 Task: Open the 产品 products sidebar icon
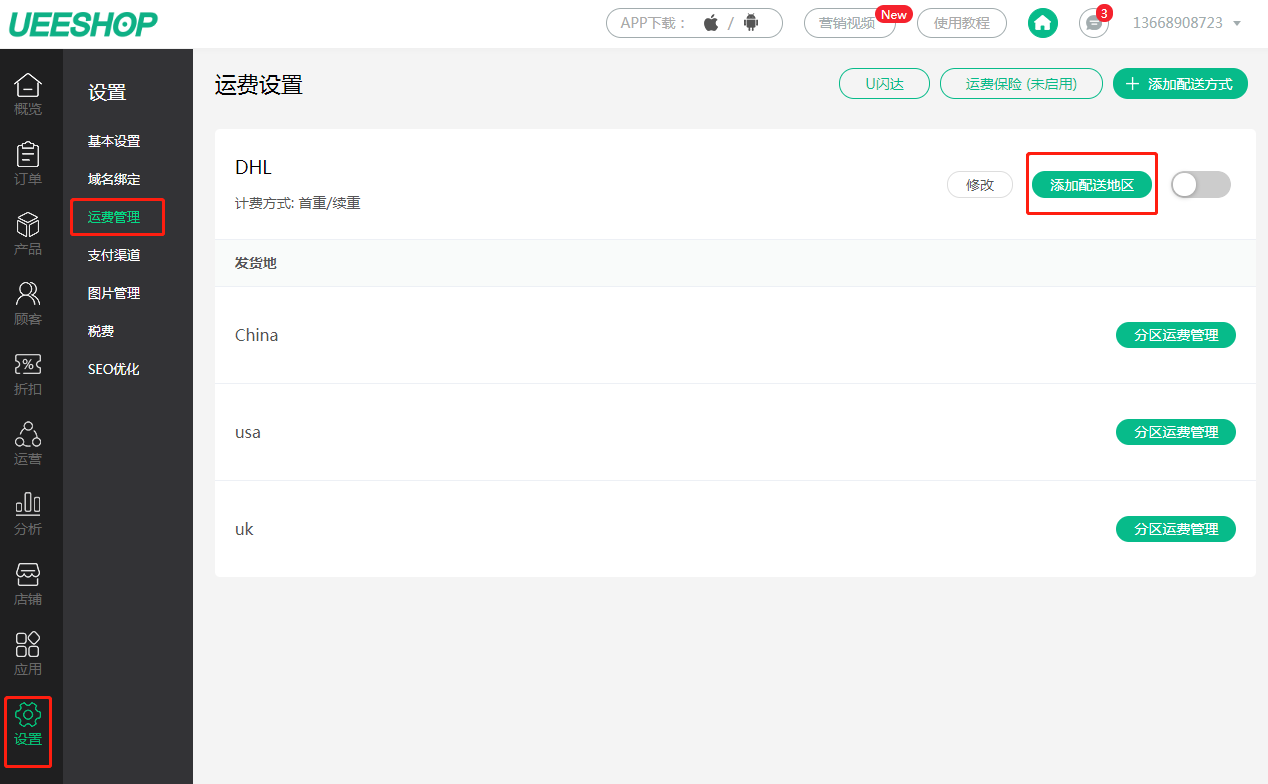click(28, 234)
